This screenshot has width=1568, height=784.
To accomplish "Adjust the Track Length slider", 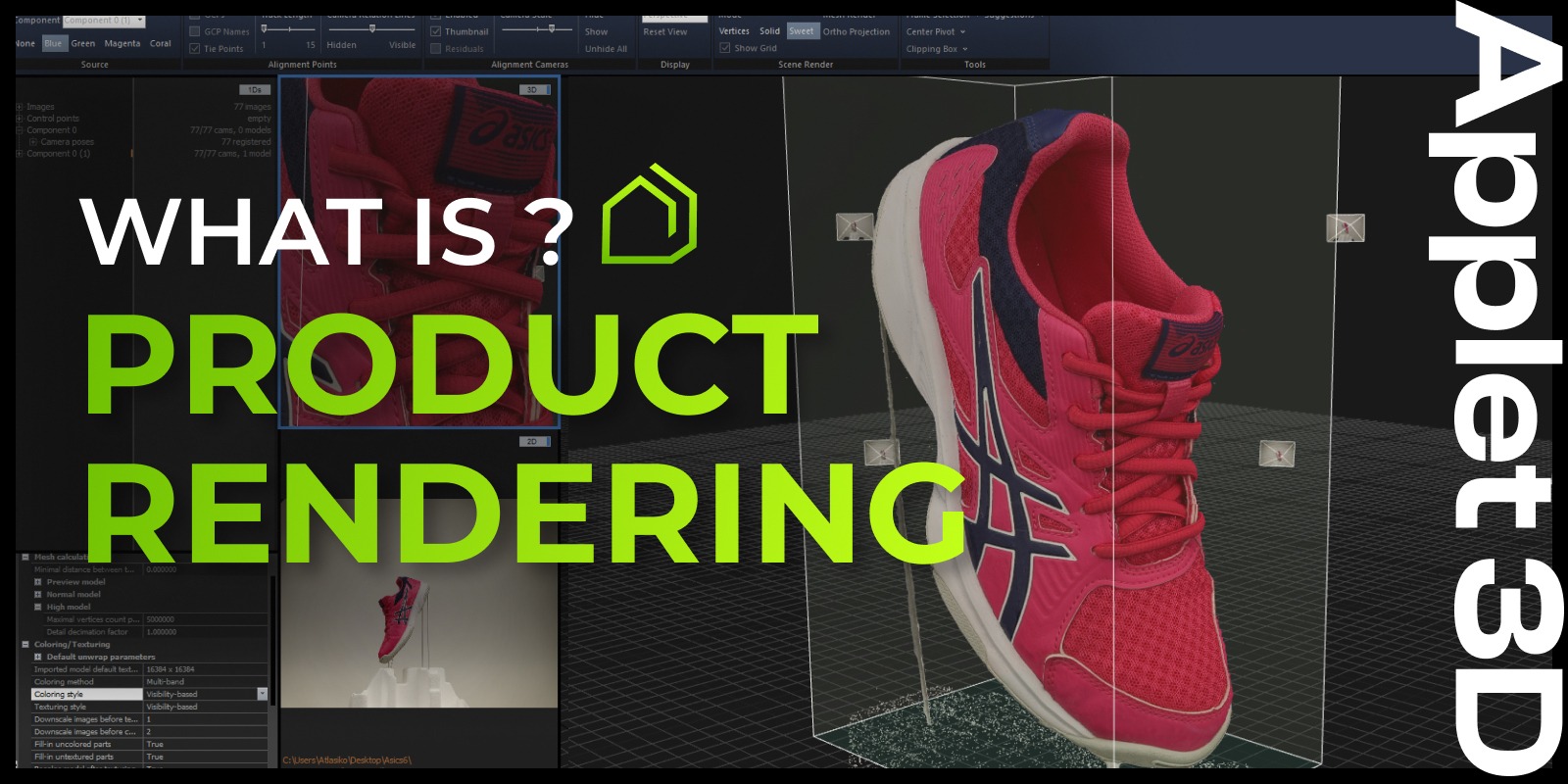I will point(288,28).
